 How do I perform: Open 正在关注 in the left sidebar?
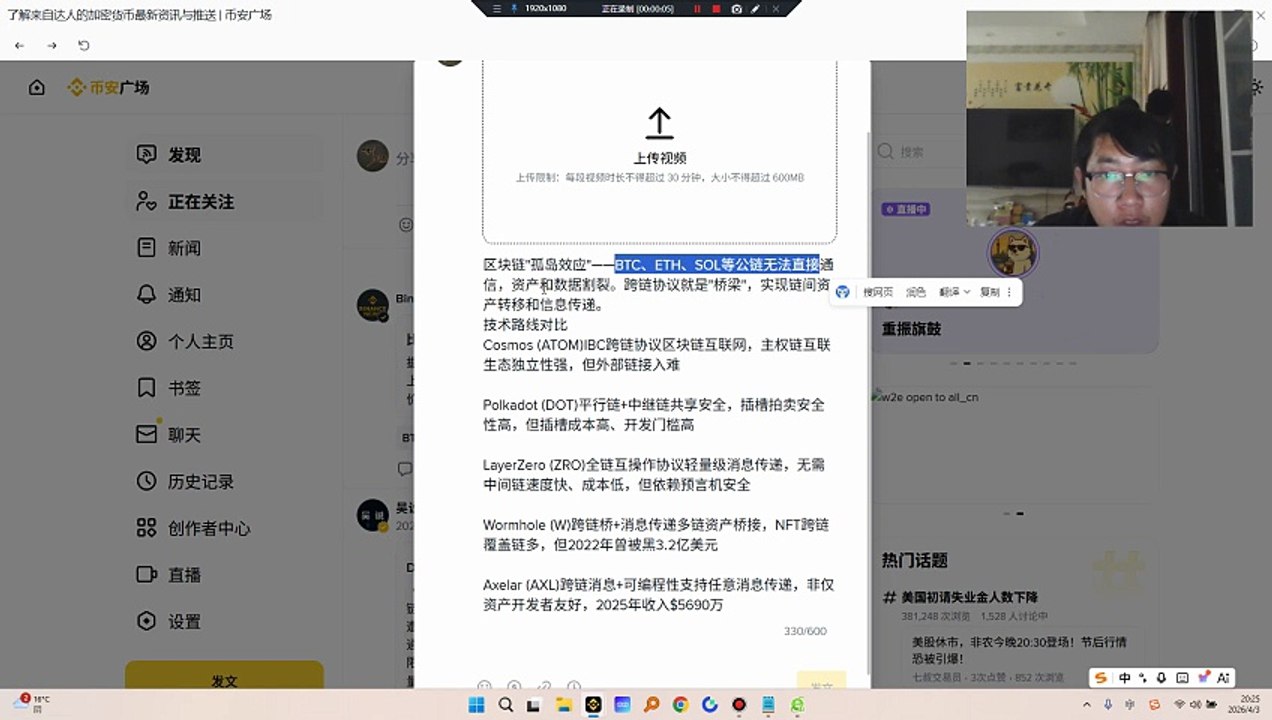pos(224,202)
